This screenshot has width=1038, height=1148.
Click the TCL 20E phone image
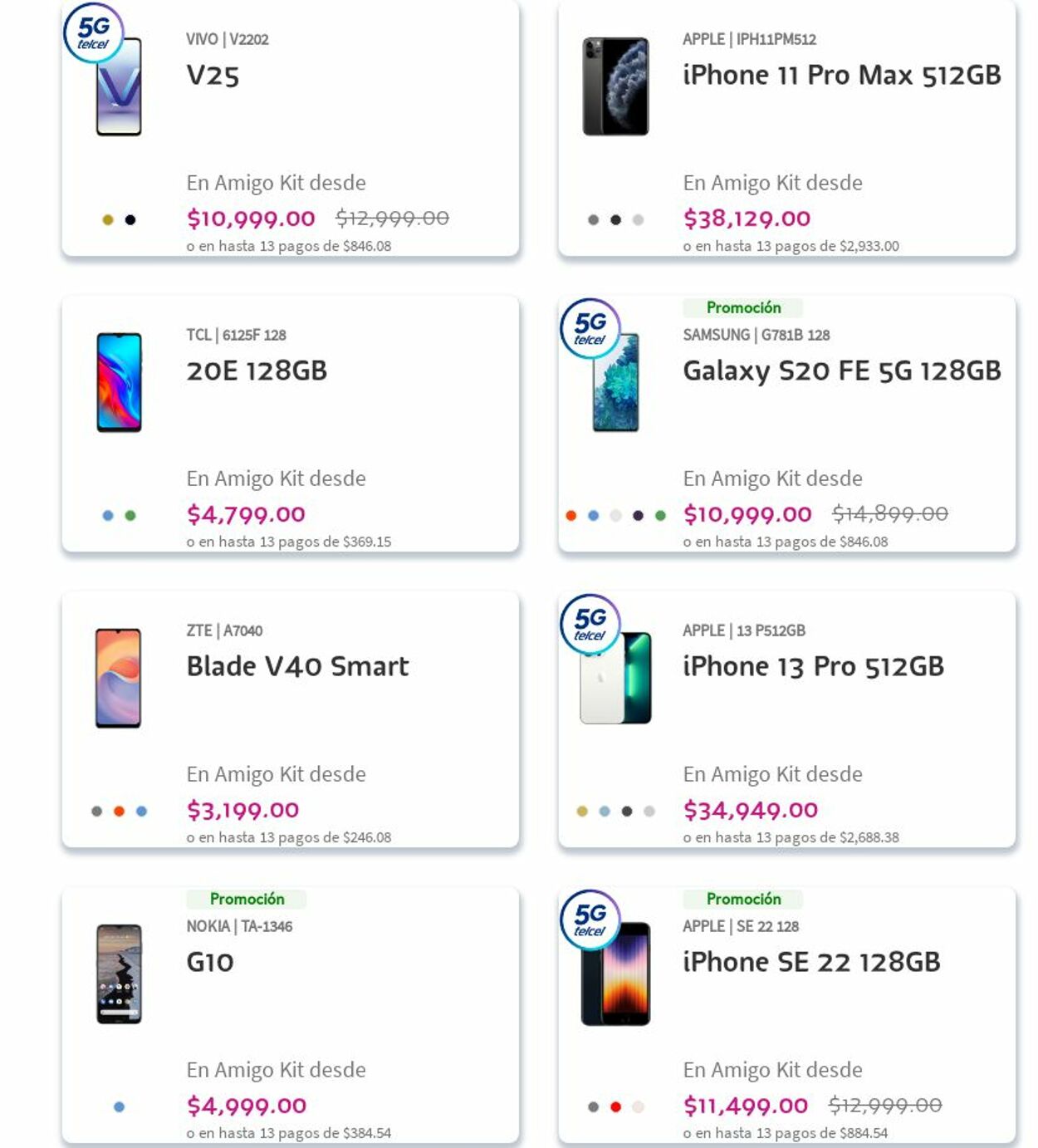point(119,382)
